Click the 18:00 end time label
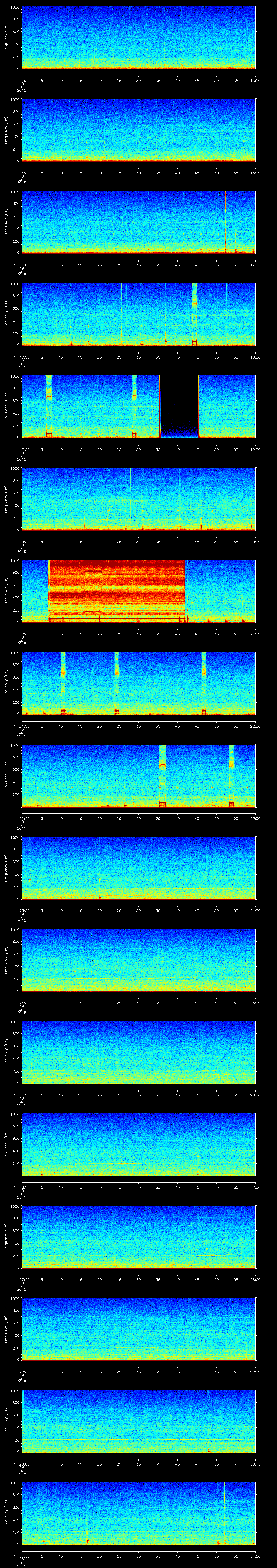This screenshot has width=277, height=1568. [x=255, y=357]
